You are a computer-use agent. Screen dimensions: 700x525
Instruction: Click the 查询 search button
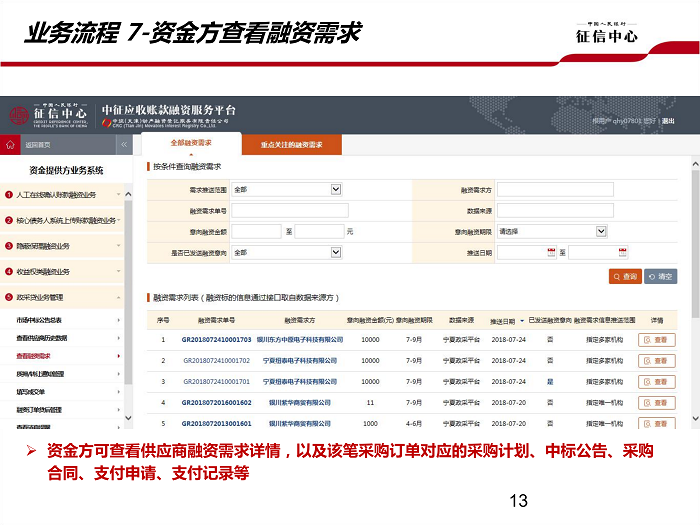tap(625, 276)
